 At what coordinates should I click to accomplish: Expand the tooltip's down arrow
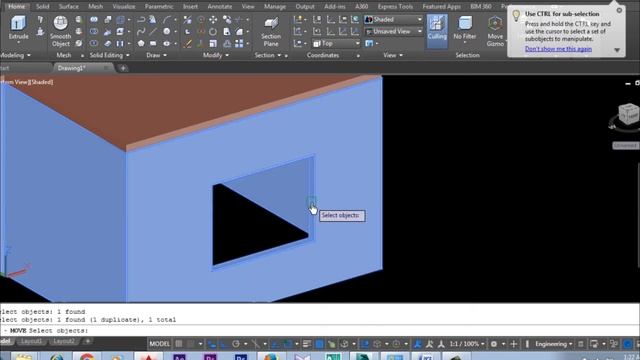(x=617, y=50)
